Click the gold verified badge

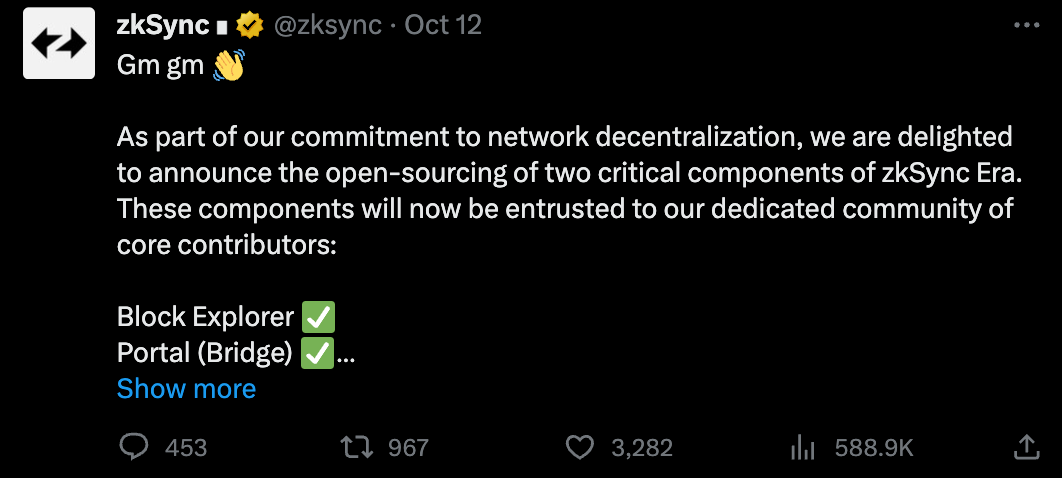pyautogui.click(x=249, y=26)
